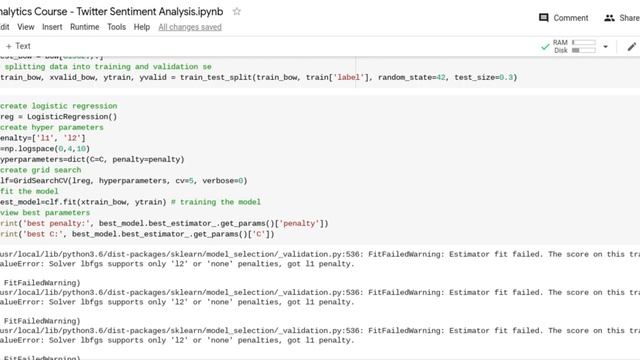Click the Share button

(x=622, y=18)
